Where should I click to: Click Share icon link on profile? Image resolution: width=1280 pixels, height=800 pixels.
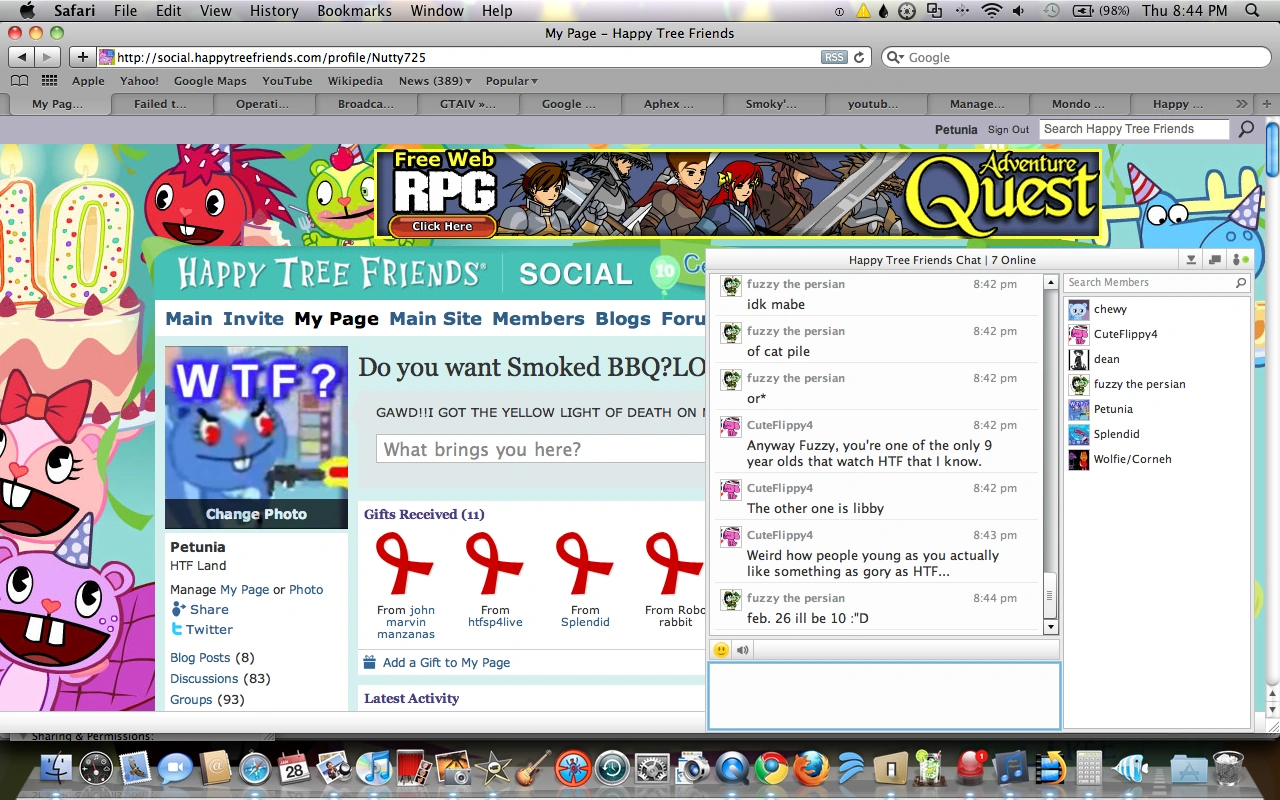[x=179, y=609]
